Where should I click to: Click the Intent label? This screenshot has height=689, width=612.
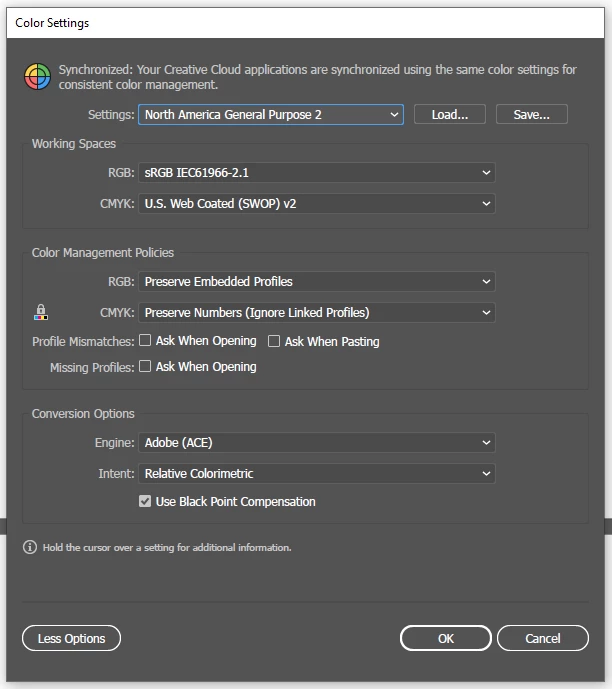[x=116, y=473]
